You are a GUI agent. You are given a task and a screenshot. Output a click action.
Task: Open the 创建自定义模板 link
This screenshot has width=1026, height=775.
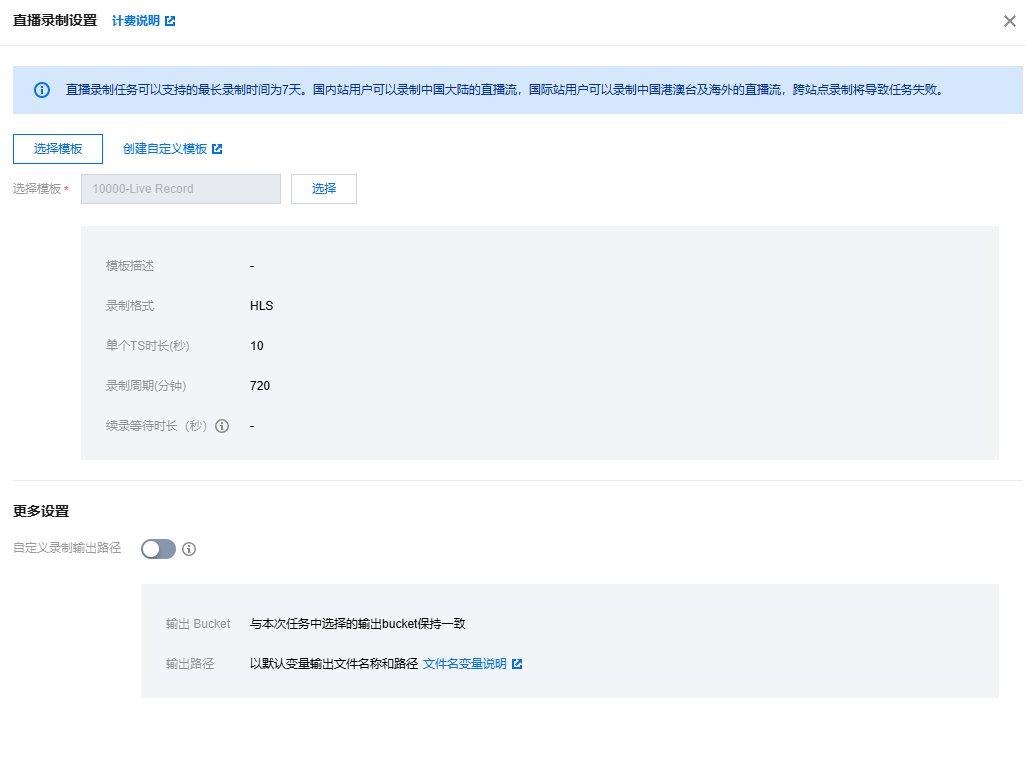165,149
